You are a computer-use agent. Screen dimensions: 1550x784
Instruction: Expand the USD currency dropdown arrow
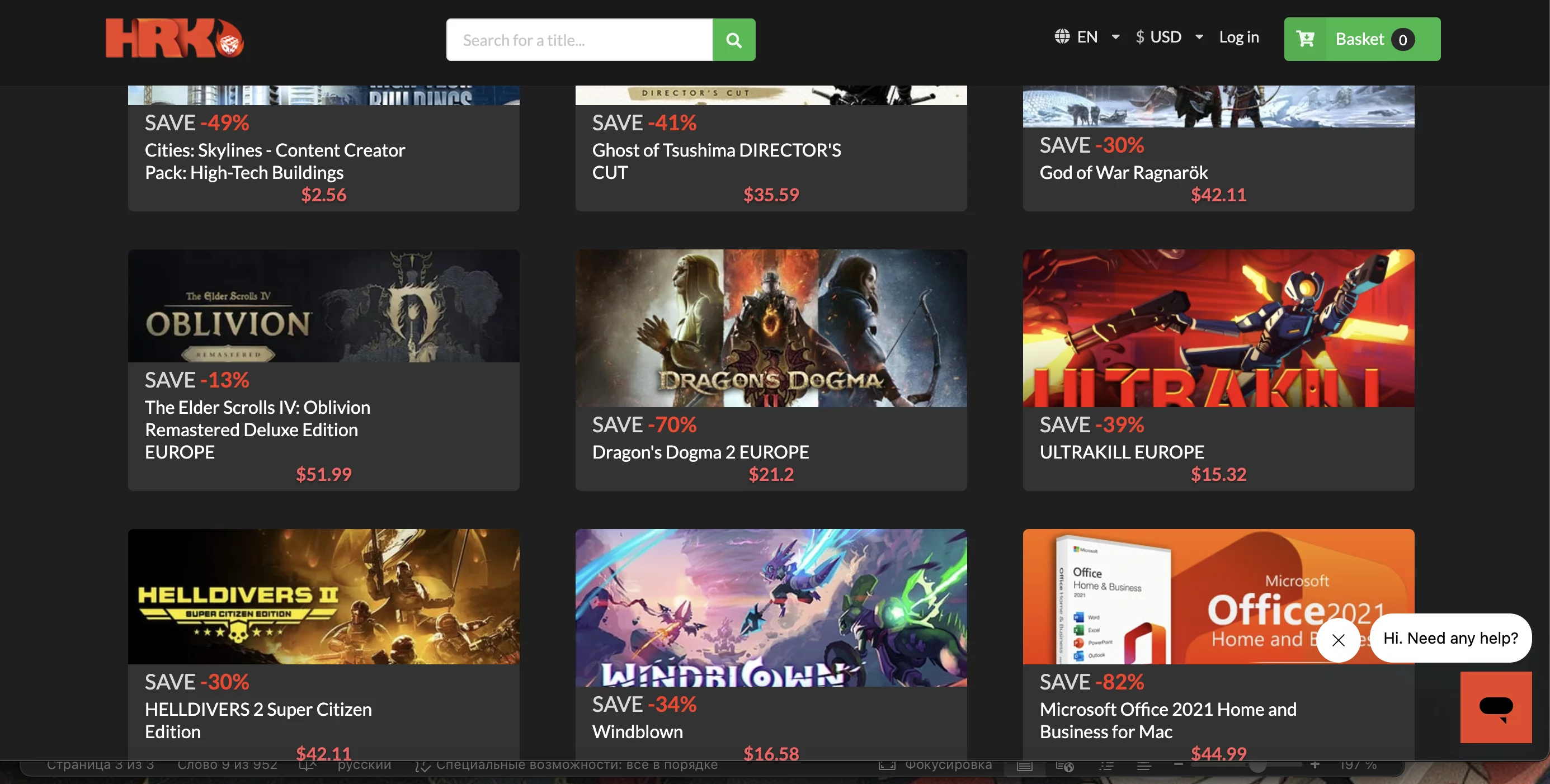click(1199, 37)
